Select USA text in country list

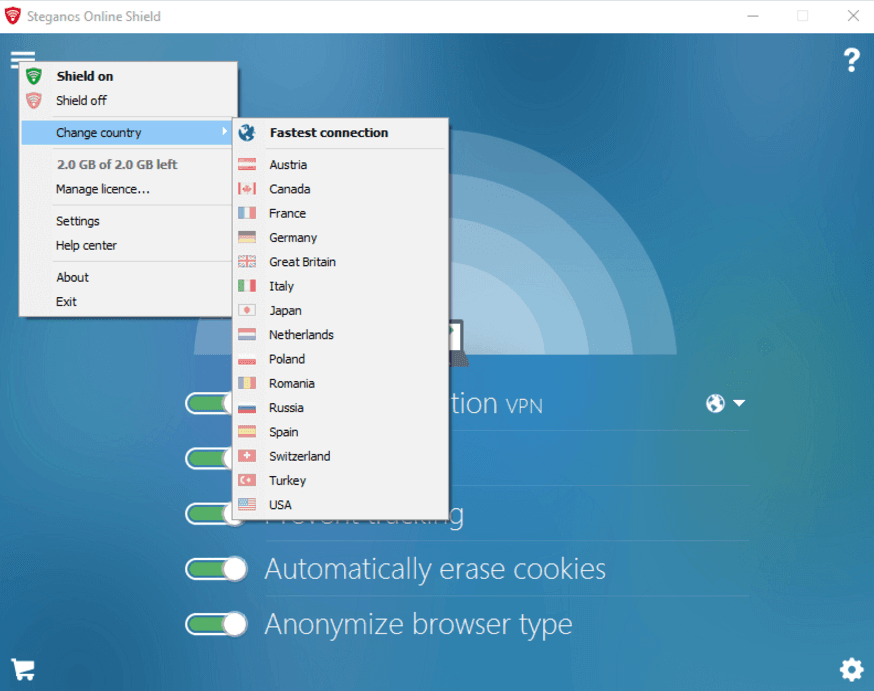pos(280,505)
